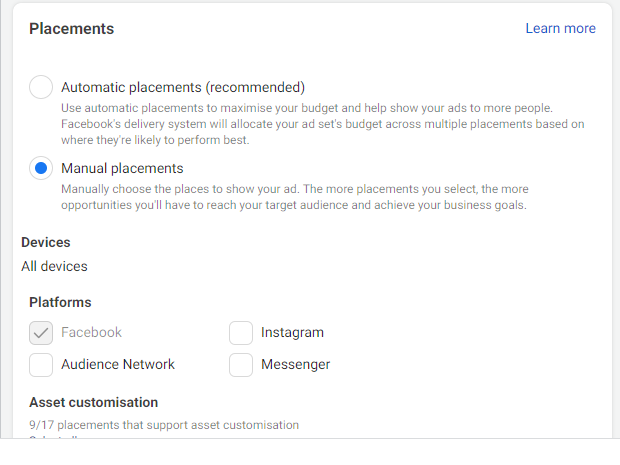Click the '9/17 placements' support text
The width and height of the screenshot is (620, 465).
pos(164,425)
